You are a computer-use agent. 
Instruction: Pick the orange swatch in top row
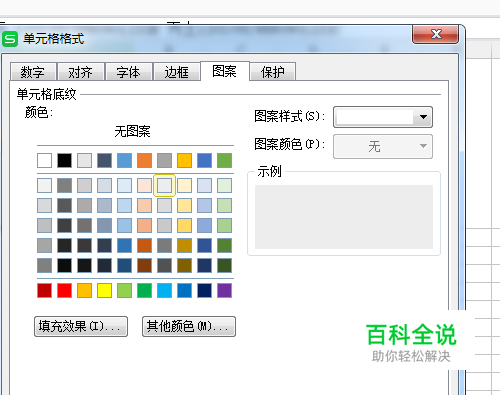[144, 160]
